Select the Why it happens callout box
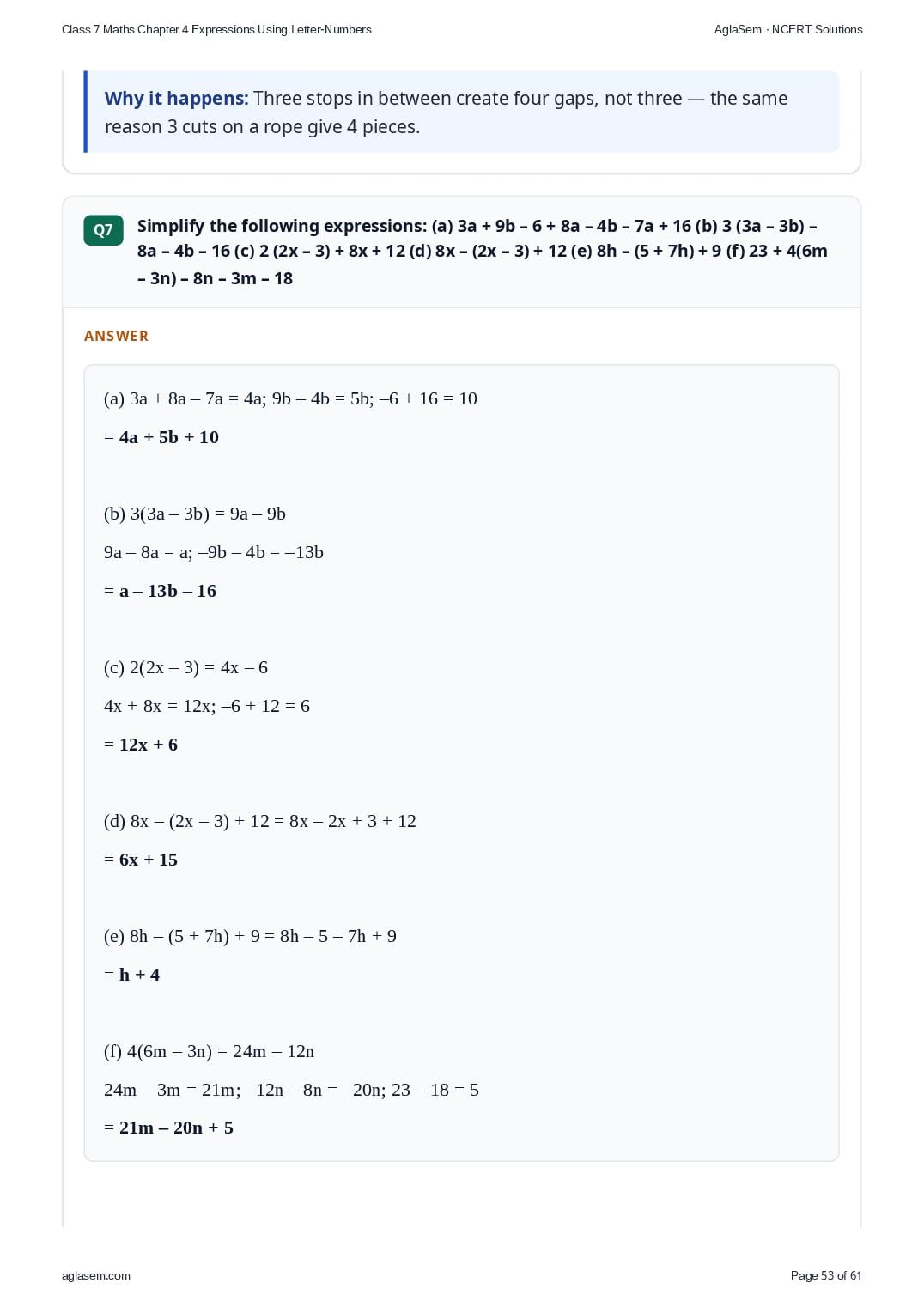Image resolution: width=924 pixels, height=1307 pixels. 461,112
